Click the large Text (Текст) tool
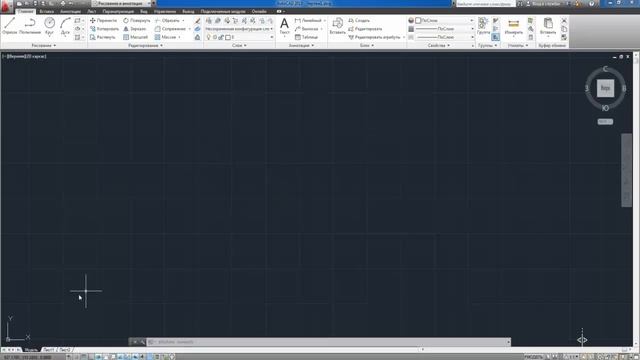Screen dimensions: 640x360 284,26
